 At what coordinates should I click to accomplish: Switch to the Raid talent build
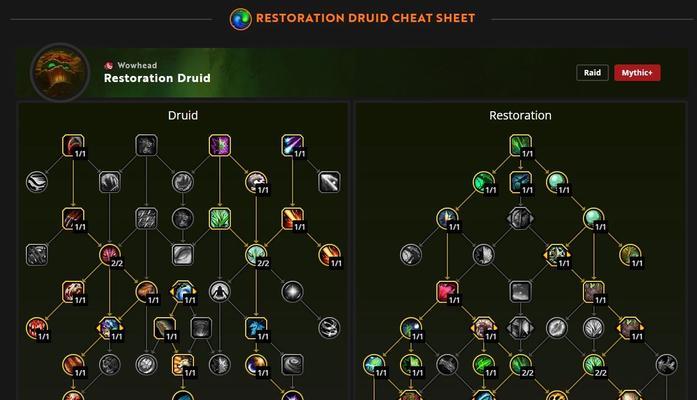(x=592, y=73)
